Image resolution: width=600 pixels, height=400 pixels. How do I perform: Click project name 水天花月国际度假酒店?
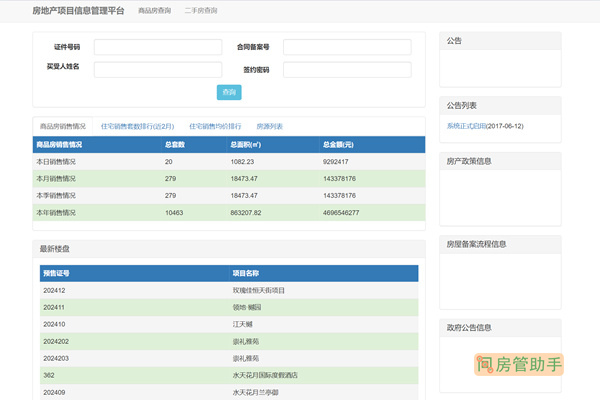(x=265, y=375)
